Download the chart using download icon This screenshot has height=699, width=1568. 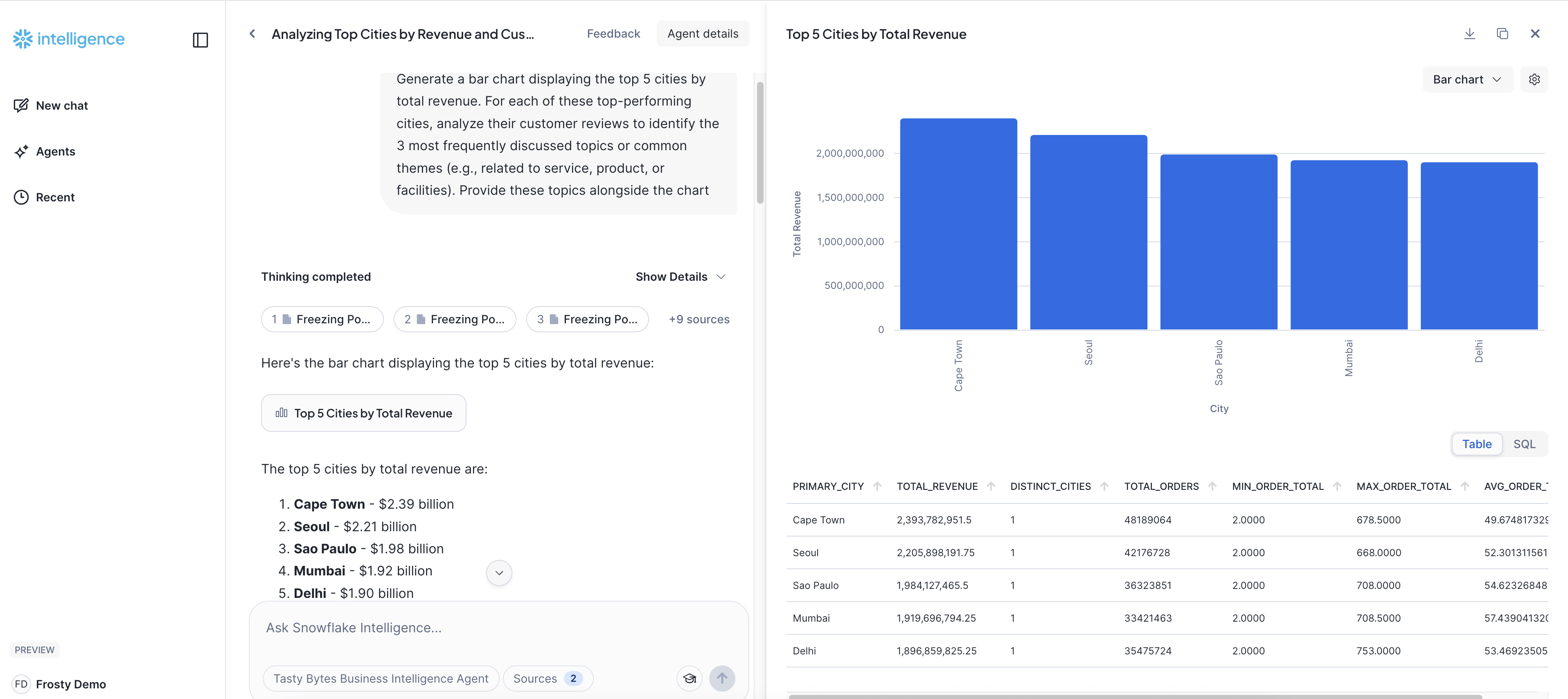(x=1469, y=34)
